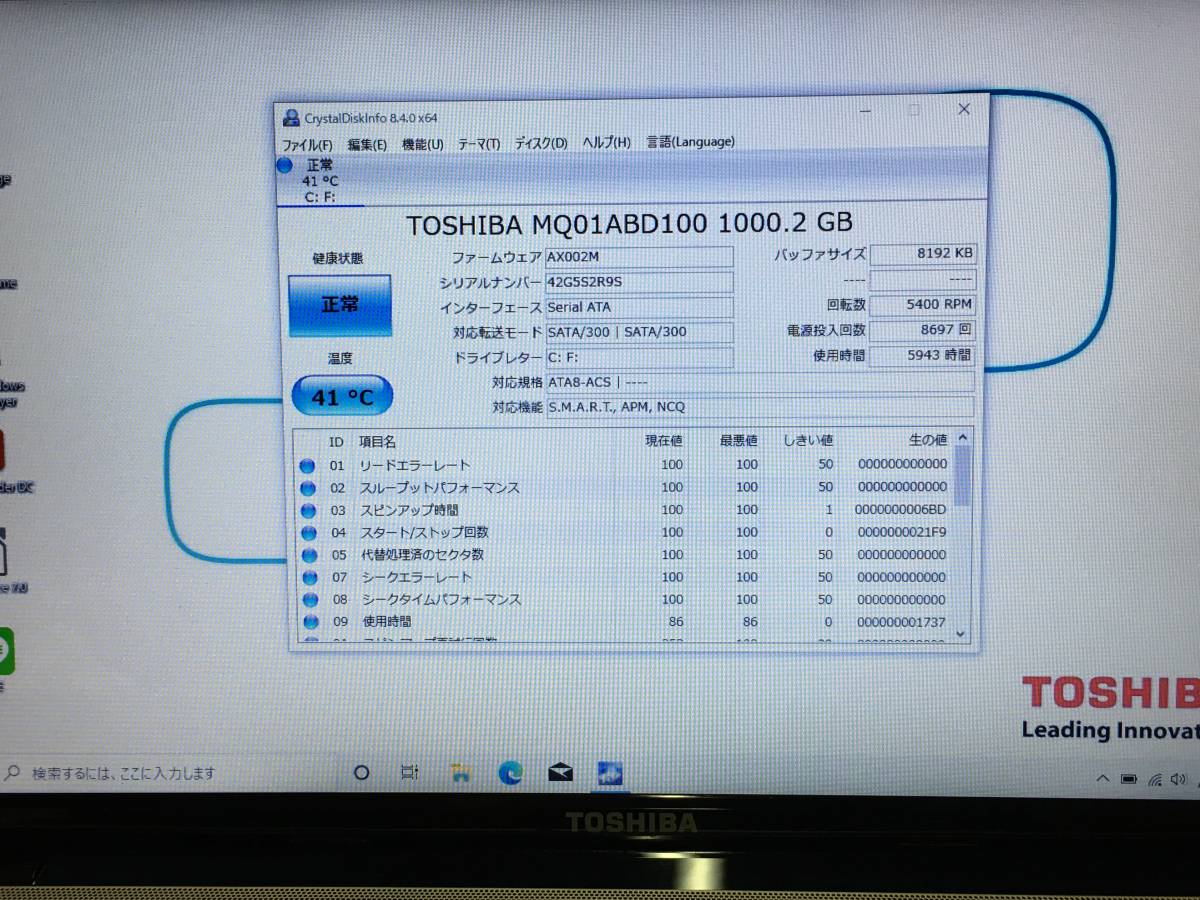Select the シークタイムパフォーマンス attribute row

point(624,600)
